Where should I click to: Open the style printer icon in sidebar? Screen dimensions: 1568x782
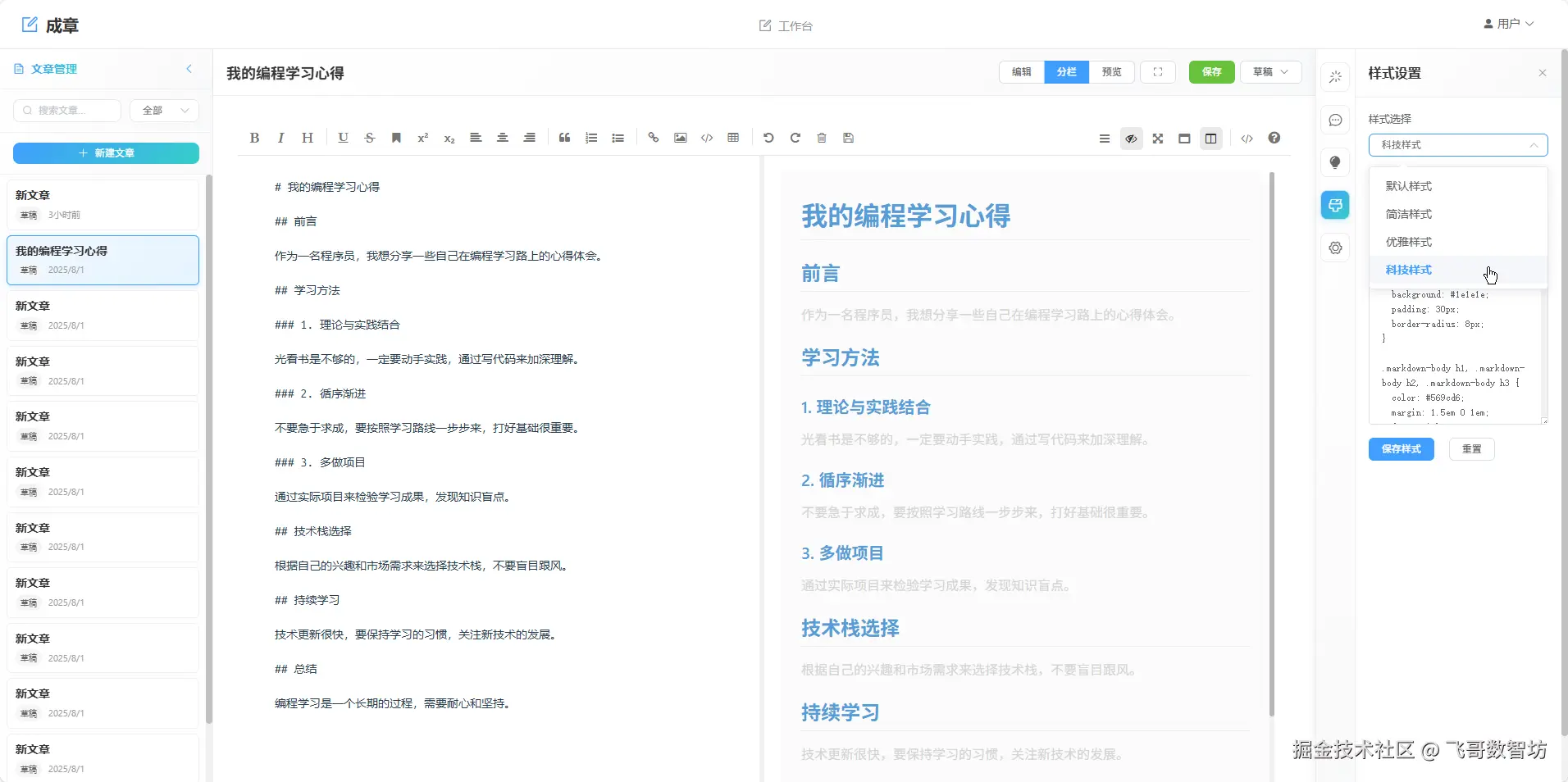pos(1335,204)
